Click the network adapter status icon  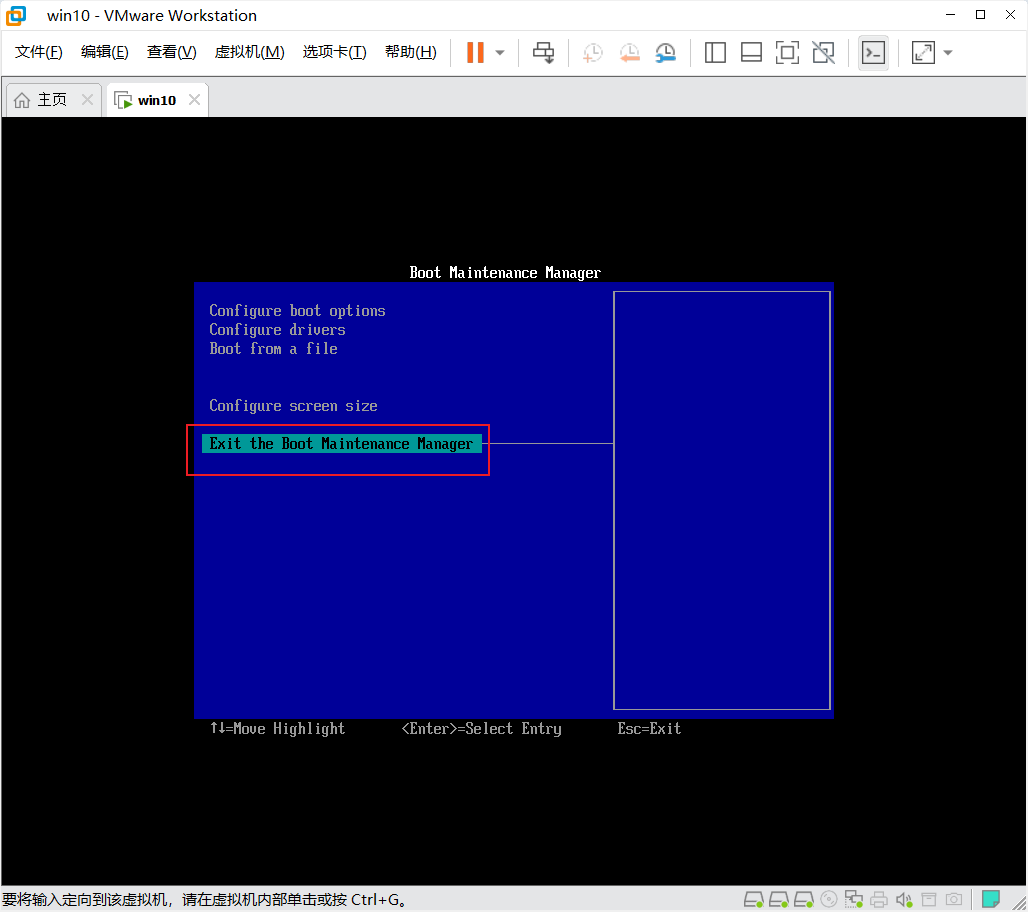pos(854,899)
